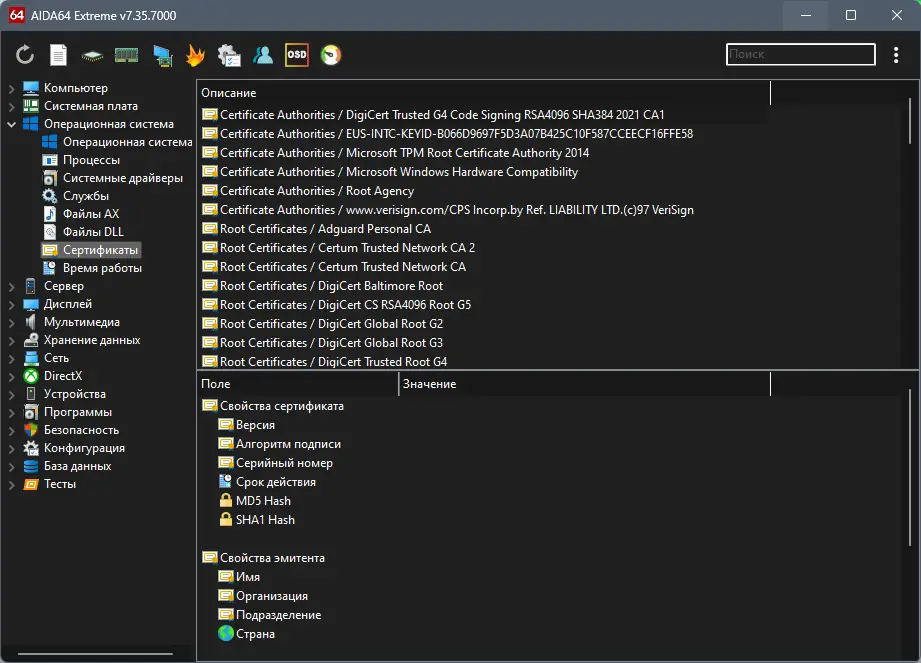Image resolution: width=921 pixels, height=663 pixels.
Task: Click the SHA1 Hash field row
Action: [x=257, y=520]
